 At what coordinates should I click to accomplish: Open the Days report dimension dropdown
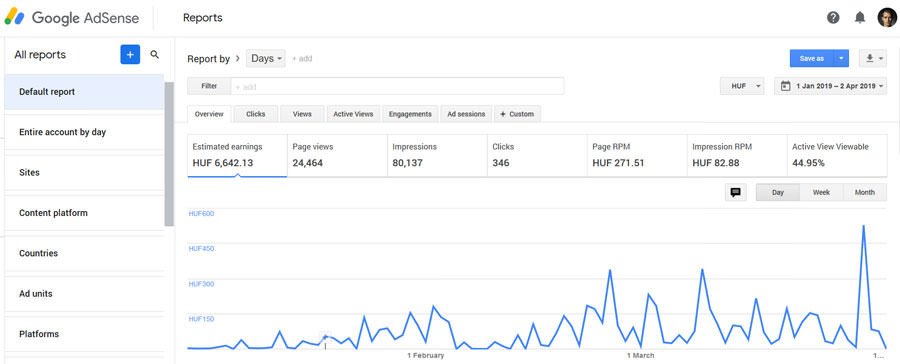coord(266,59)
